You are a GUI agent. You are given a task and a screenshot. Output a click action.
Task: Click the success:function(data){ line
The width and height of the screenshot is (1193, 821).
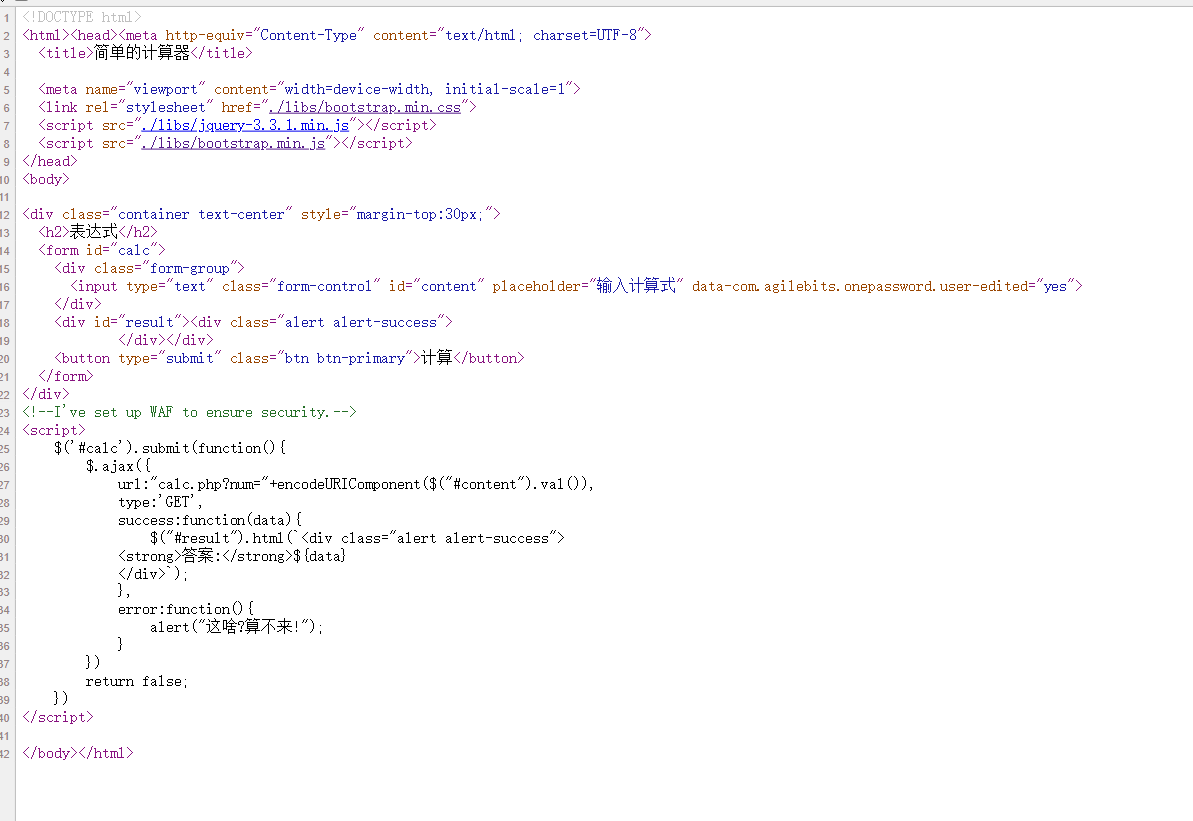210,520
